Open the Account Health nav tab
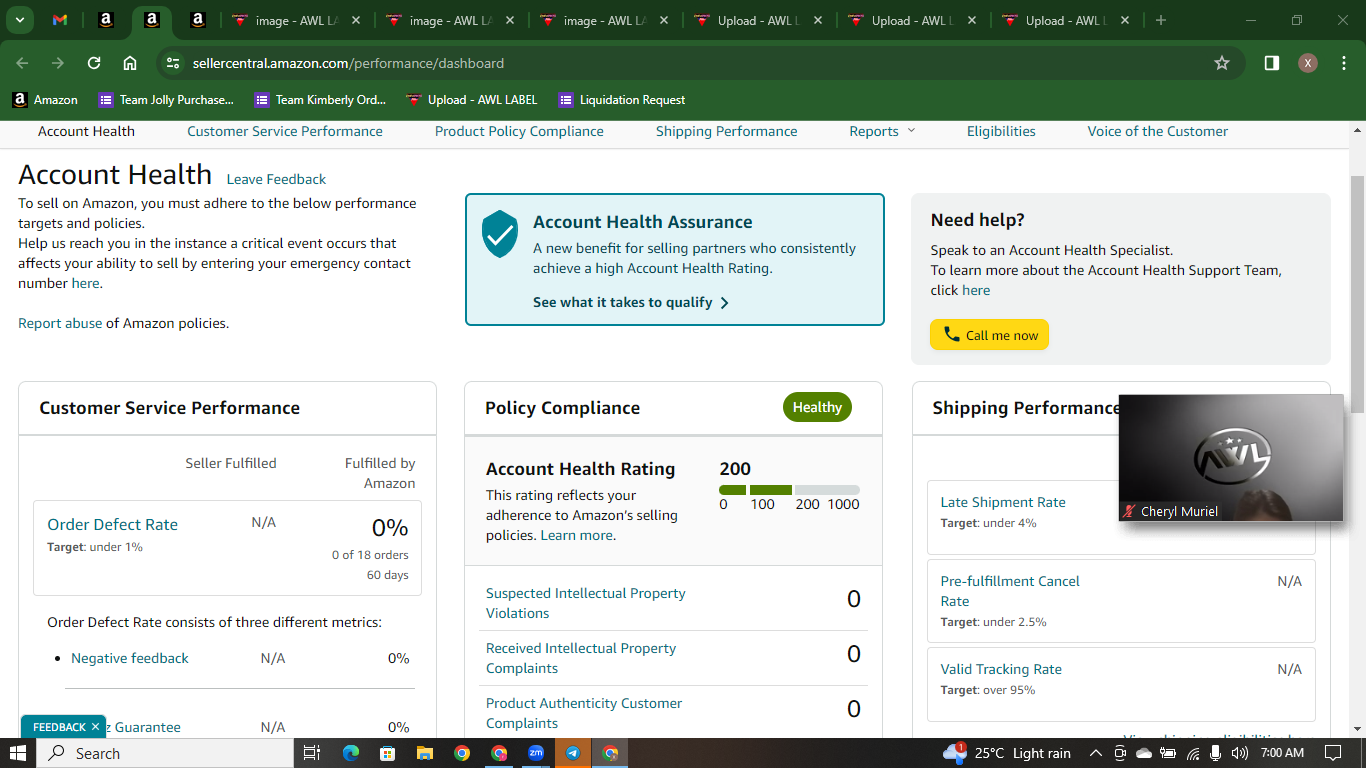 tap(86, 131)
